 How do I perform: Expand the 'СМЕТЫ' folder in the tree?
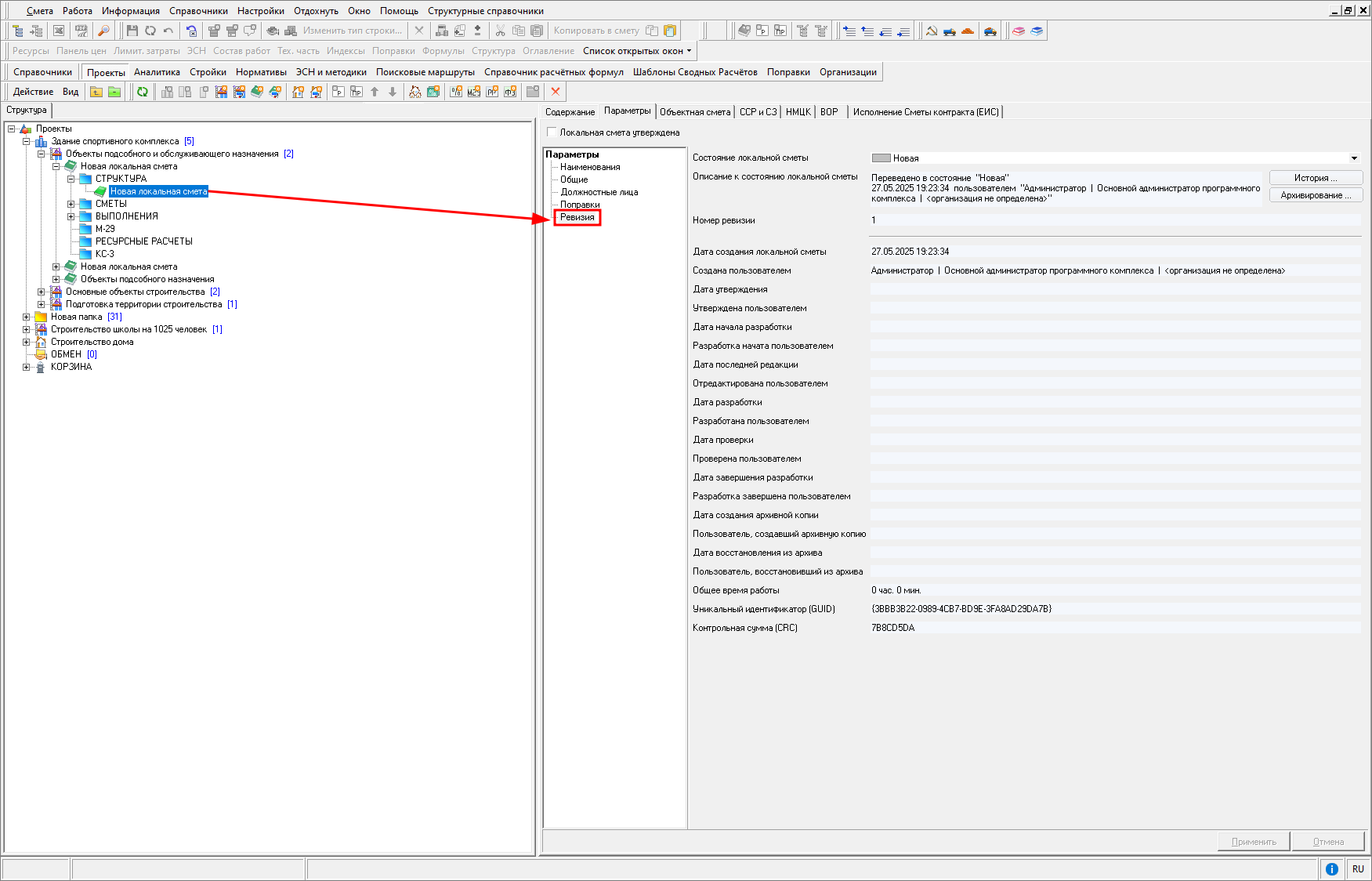tap(71, 204)
